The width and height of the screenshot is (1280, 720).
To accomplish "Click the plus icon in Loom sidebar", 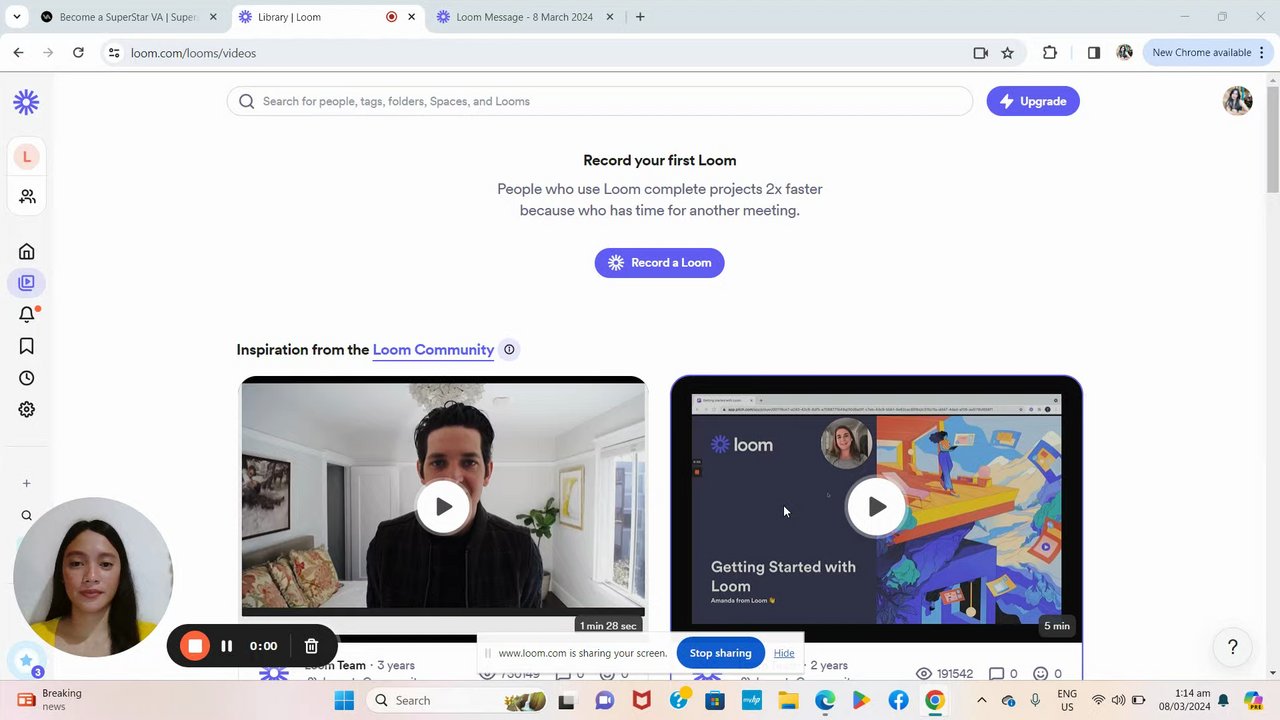I will pos(27,483).
